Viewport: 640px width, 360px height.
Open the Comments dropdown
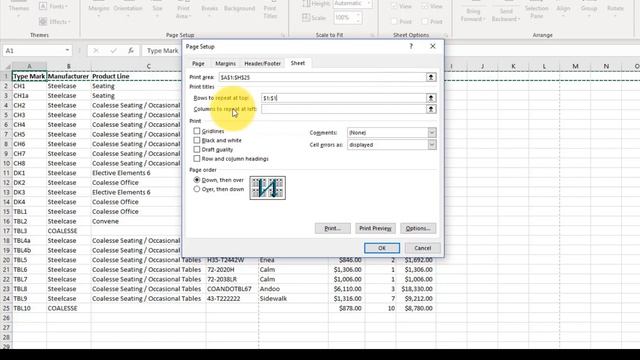point(432,133)
